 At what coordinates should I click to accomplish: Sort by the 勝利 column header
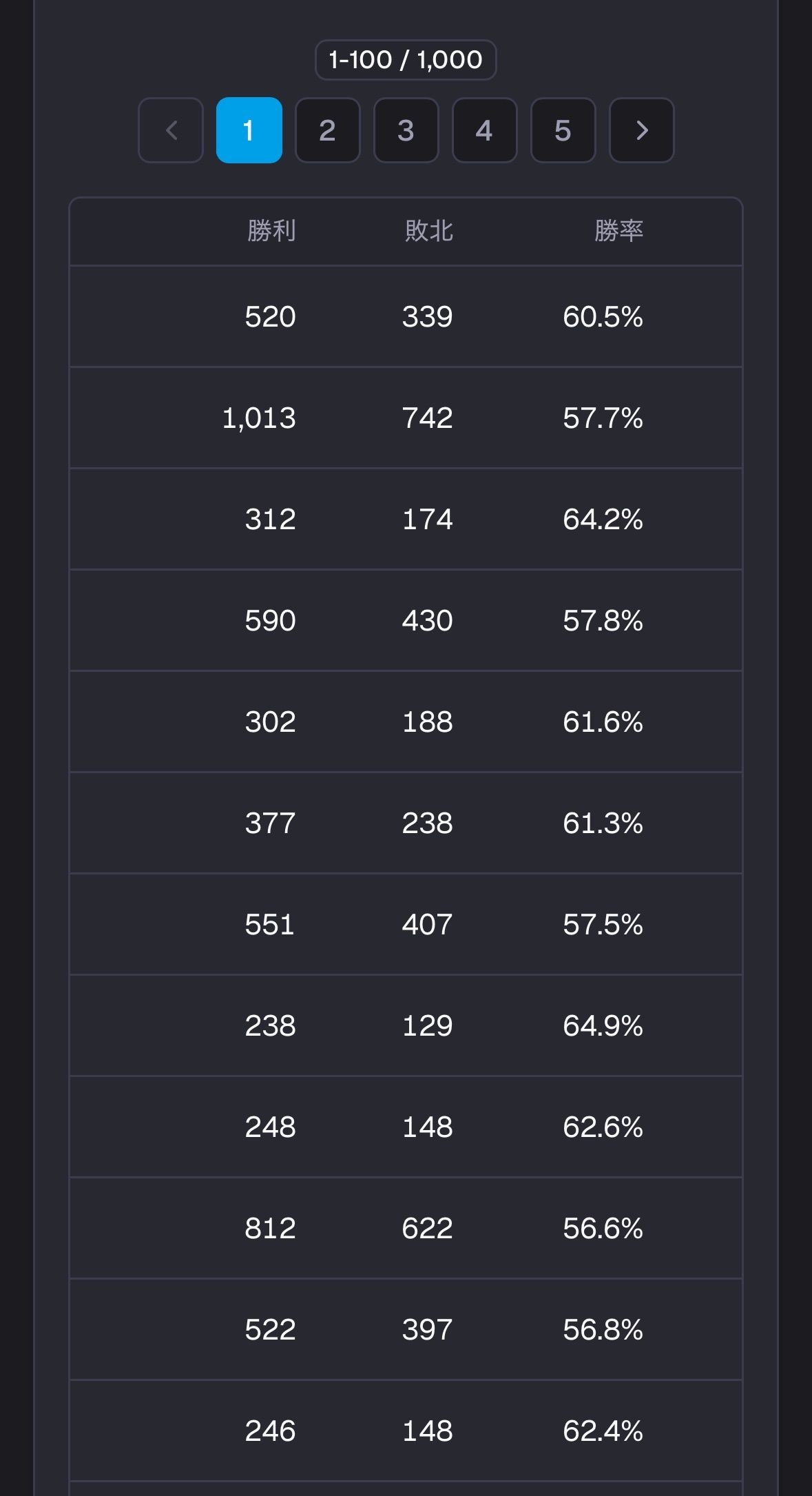click(x=271, y=231)
